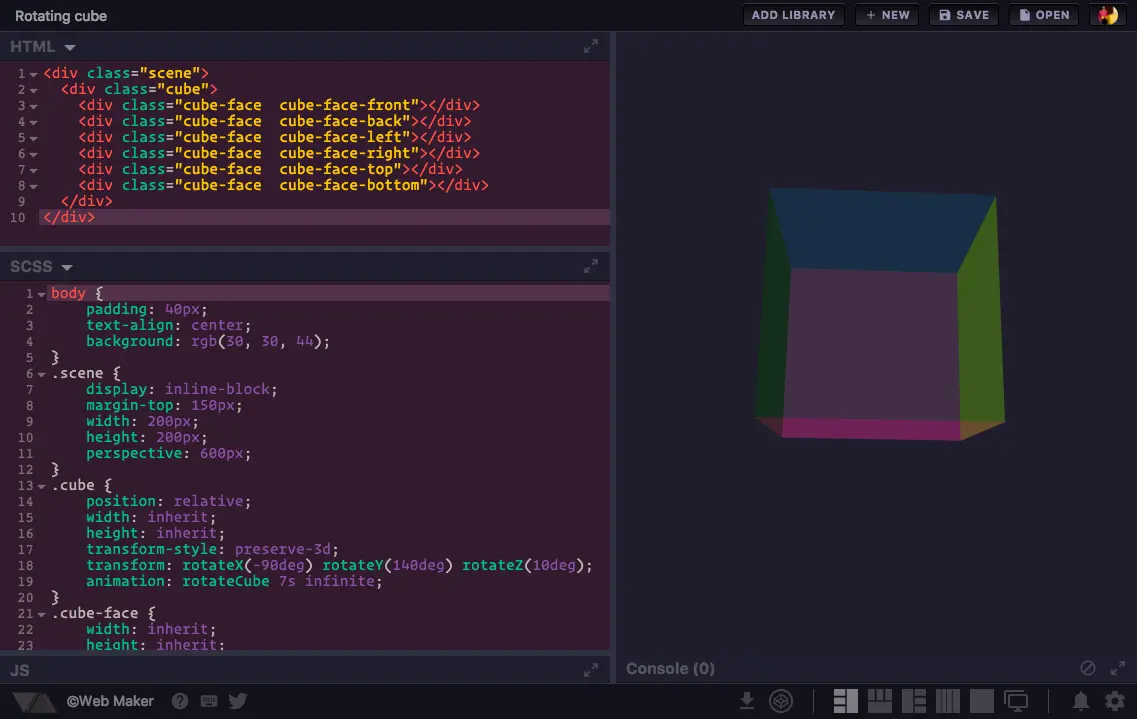This screenshot has width=1137, height=719.
Task: Show keyboard shortcuts icon
Action: tap(209, 701)
